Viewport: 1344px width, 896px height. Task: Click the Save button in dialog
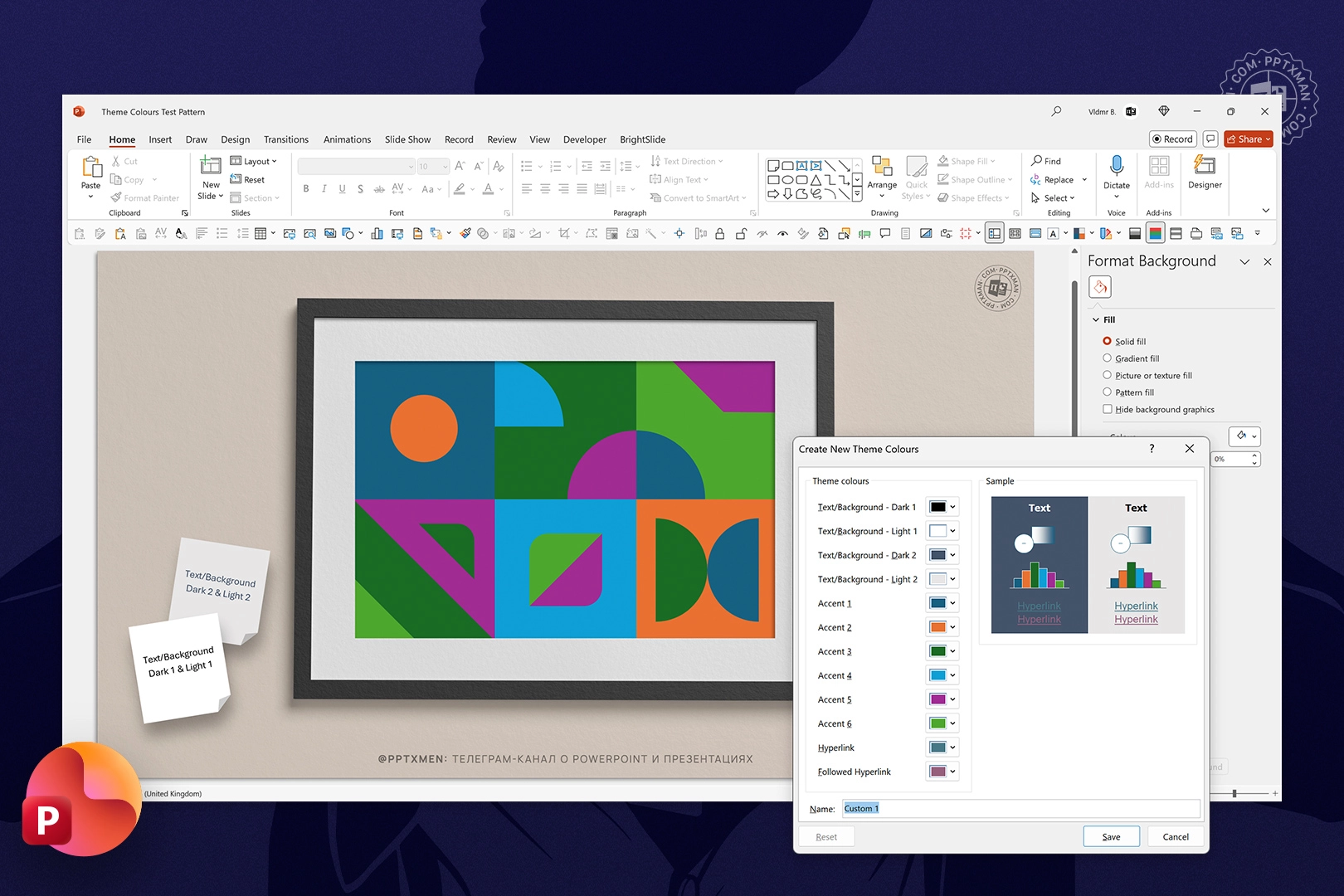[x=1111, y=836]
